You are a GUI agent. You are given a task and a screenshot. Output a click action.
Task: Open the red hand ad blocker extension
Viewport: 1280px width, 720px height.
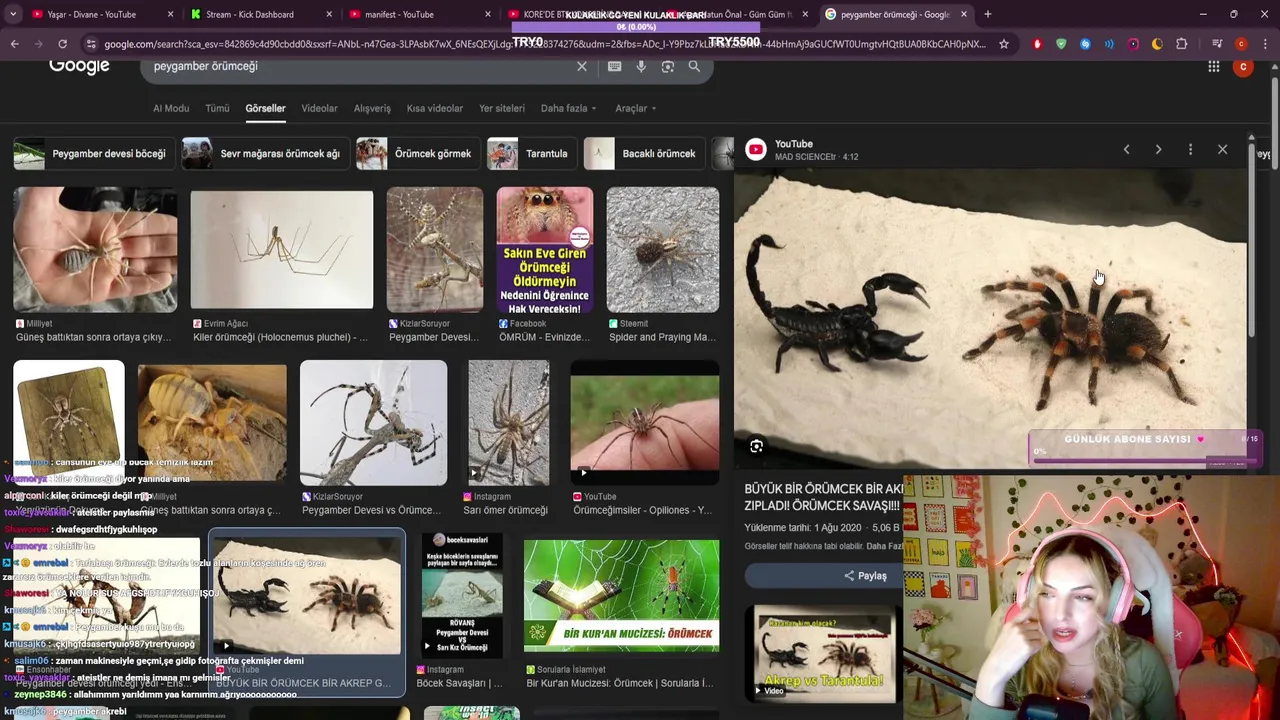(1037, 44)
